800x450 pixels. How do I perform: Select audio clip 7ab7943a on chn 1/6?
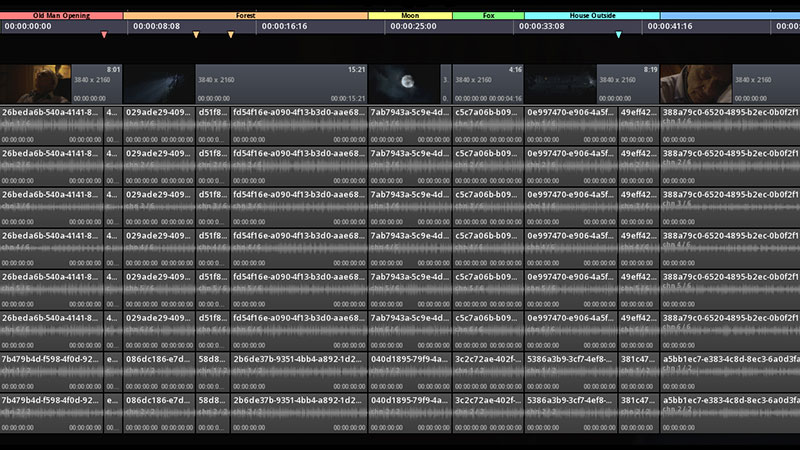(x=410, y=126)
